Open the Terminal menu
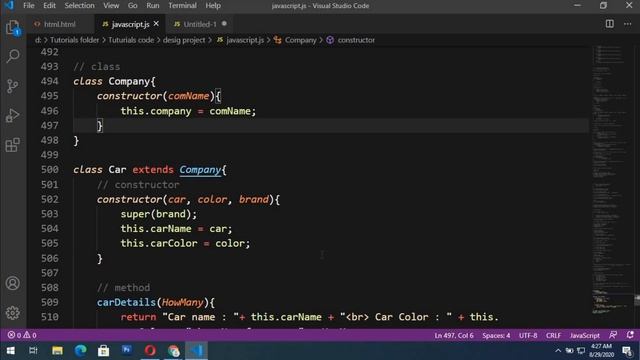 click(x=182, y=6)
